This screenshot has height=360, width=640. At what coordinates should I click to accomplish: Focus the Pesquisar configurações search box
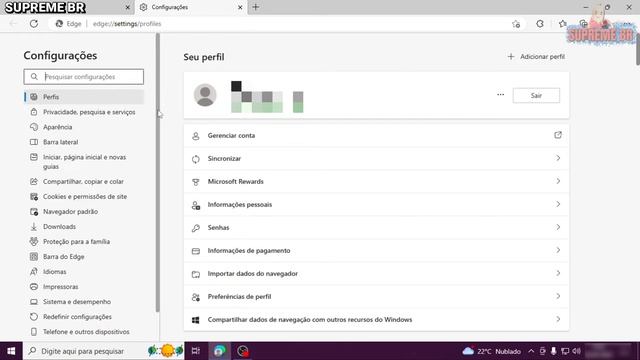pyautogui.click(x=84, y=77)
